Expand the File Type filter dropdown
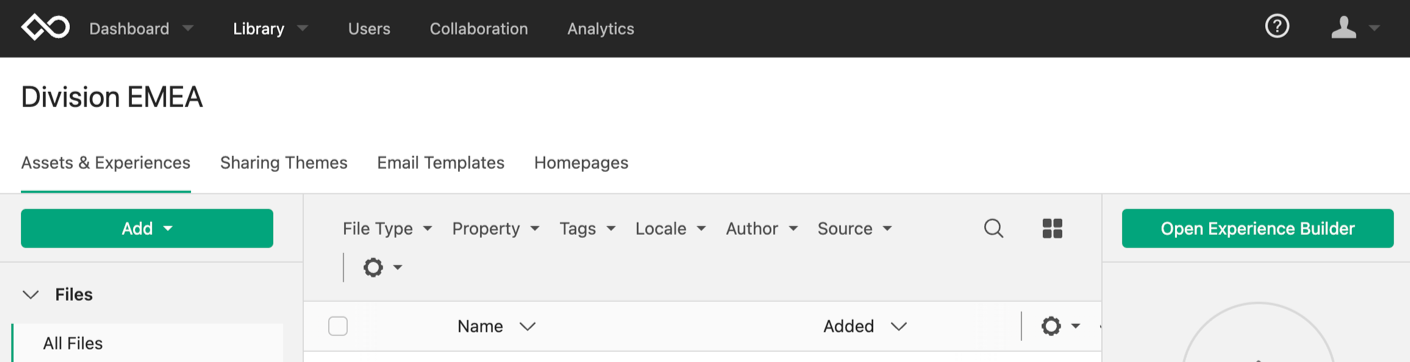 pos(387,228)
